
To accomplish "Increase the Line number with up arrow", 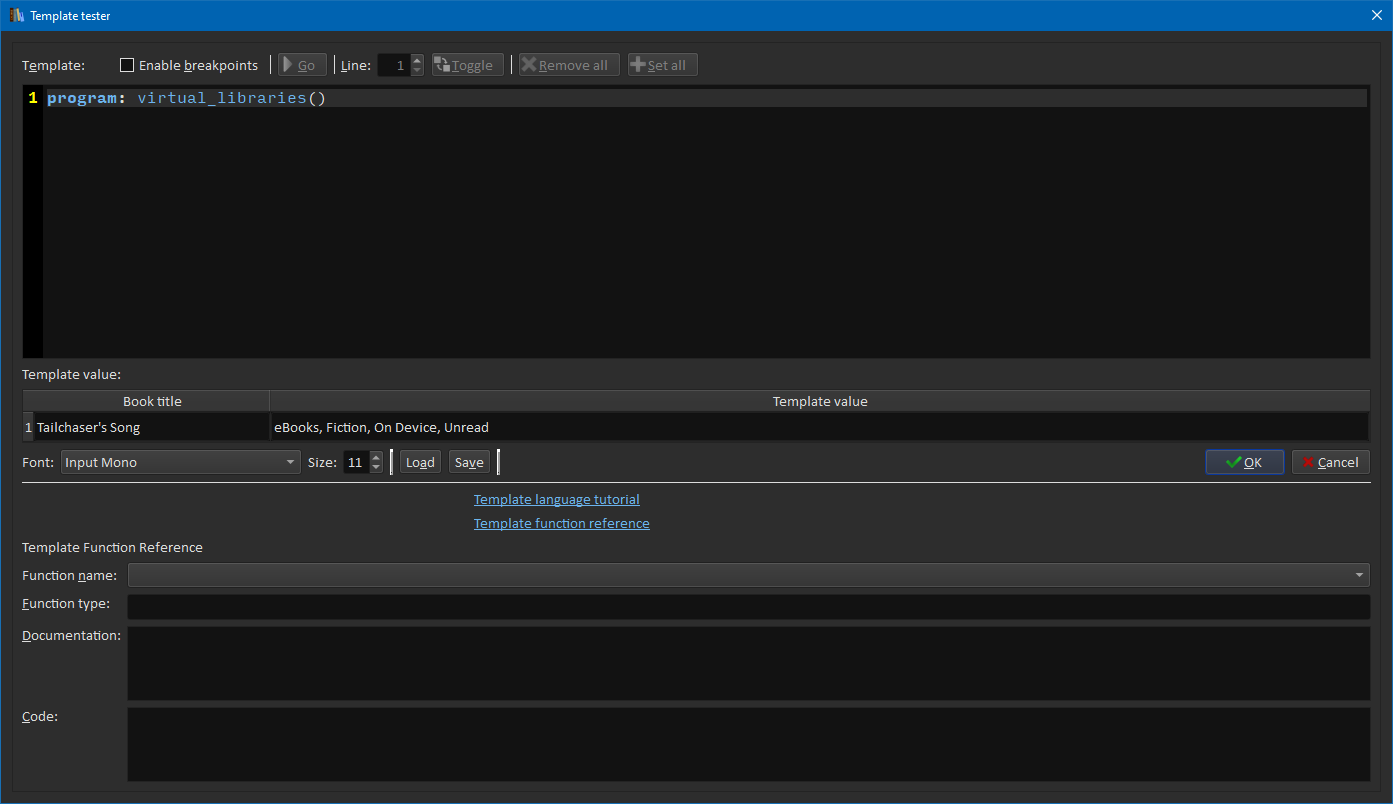I will (417, 60).
